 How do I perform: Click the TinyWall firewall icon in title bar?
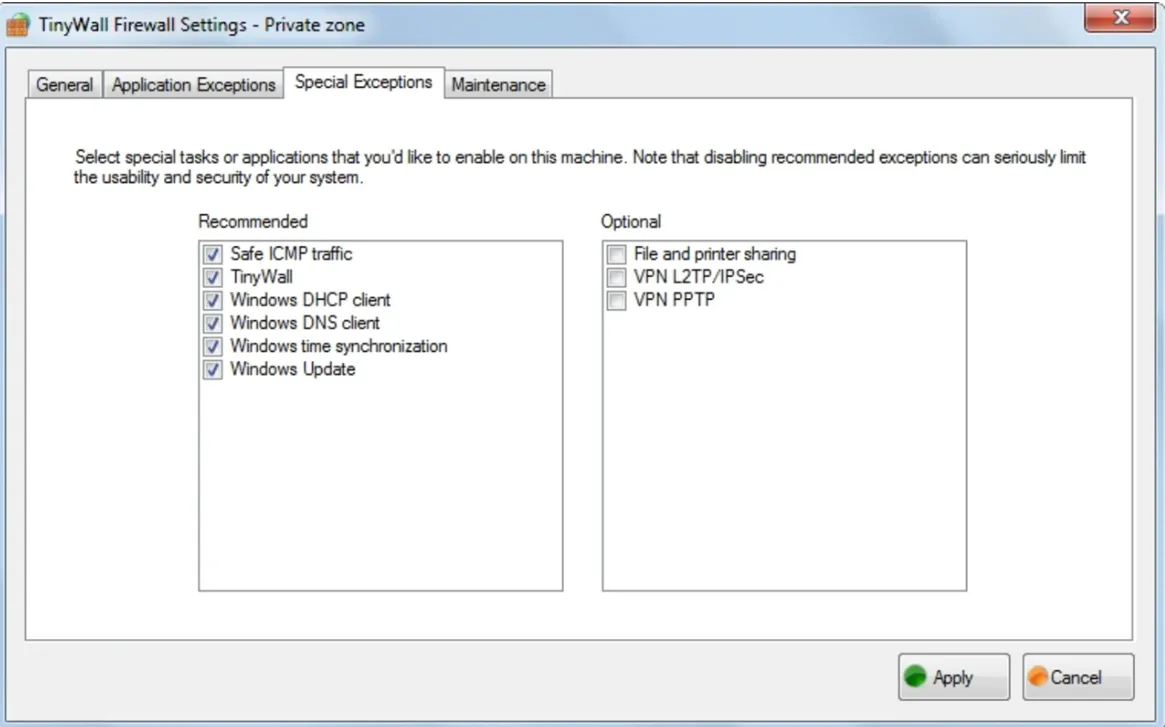(x=18, y=25)
